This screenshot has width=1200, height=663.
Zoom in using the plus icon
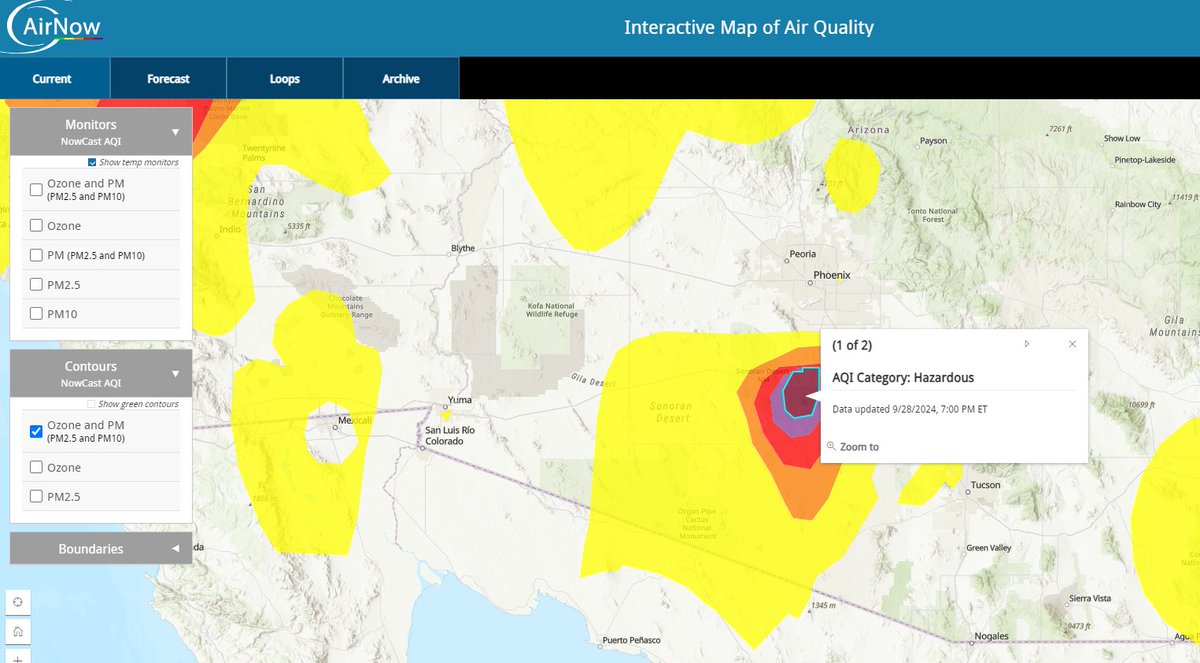(18, 658)
